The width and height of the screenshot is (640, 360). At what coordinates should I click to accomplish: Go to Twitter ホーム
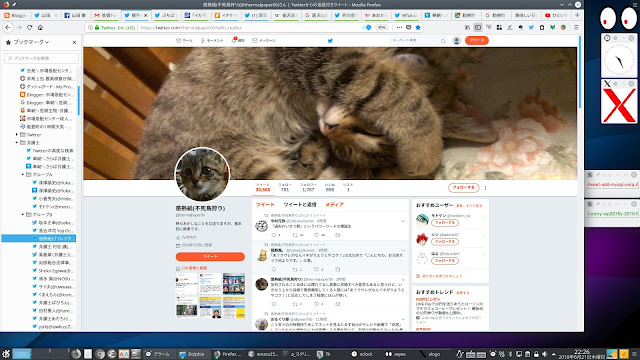coord(184,40)
